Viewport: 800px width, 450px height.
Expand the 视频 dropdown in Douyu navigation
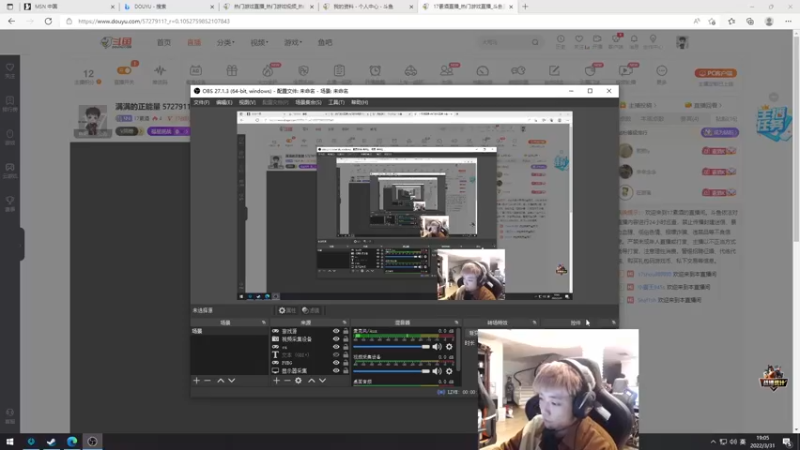point(259,42)
